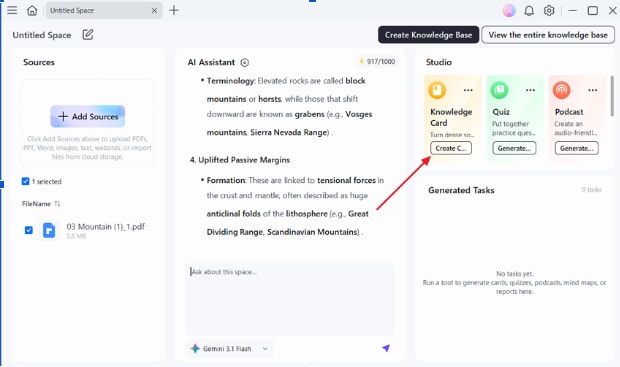Click the Podcast icon
This screenshot has width=620, height=367.
click(x=561, y=90)
